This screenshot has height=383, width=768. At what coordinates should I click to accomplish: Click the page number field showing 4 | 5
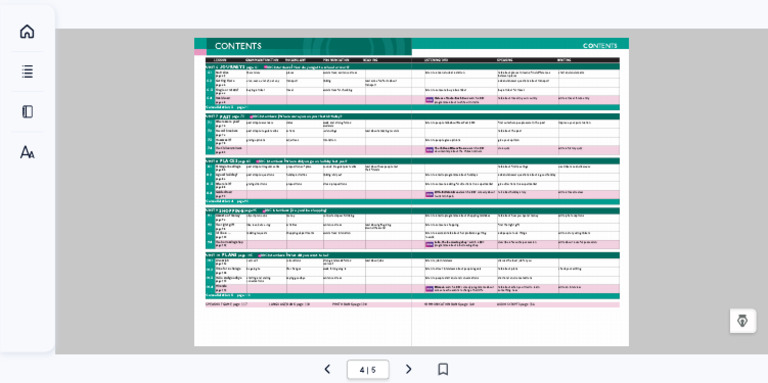[368, 370]
